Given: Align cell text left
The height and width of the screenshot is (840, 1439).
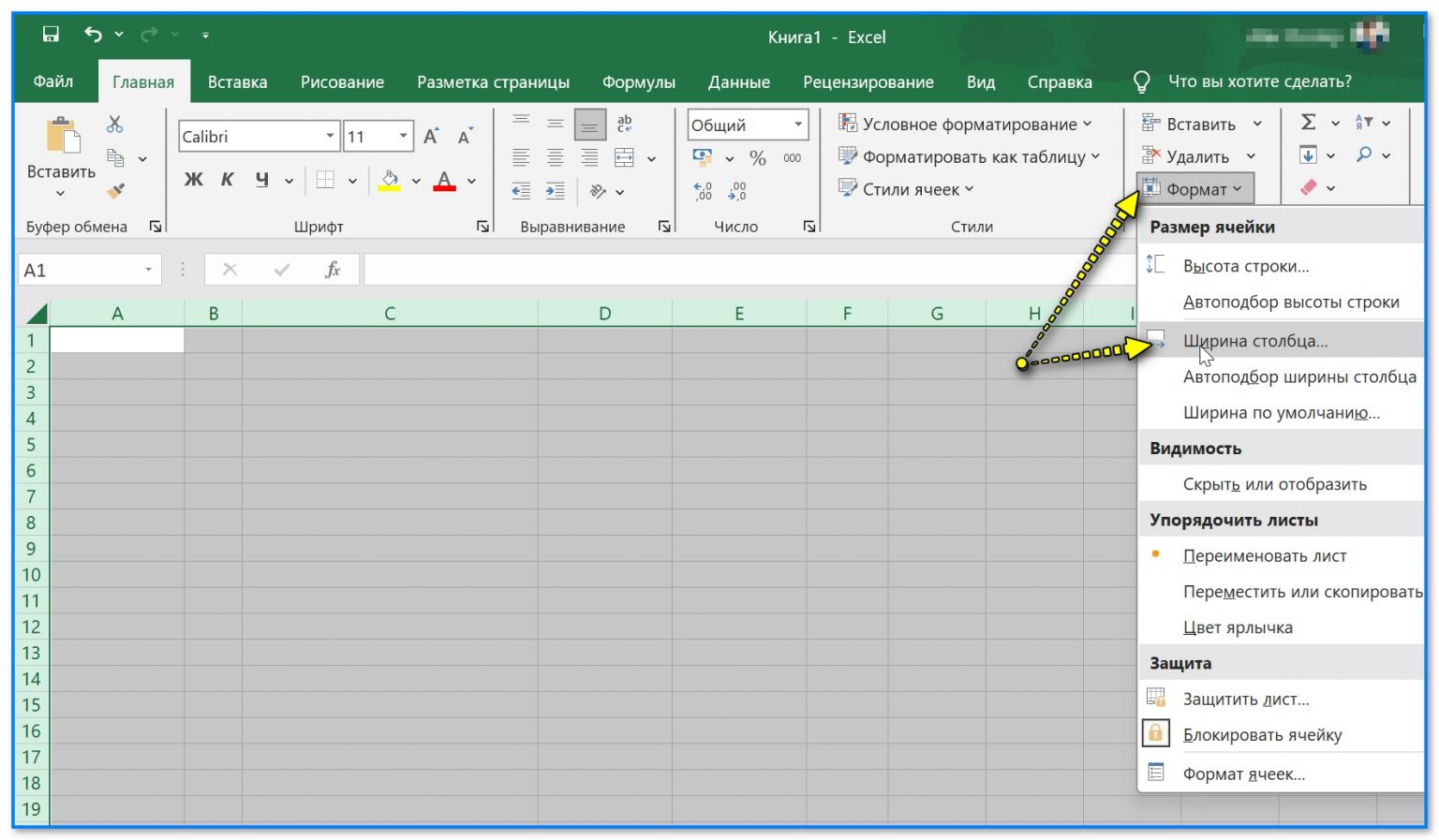Looking at the screenshot, I should (521, 157).
